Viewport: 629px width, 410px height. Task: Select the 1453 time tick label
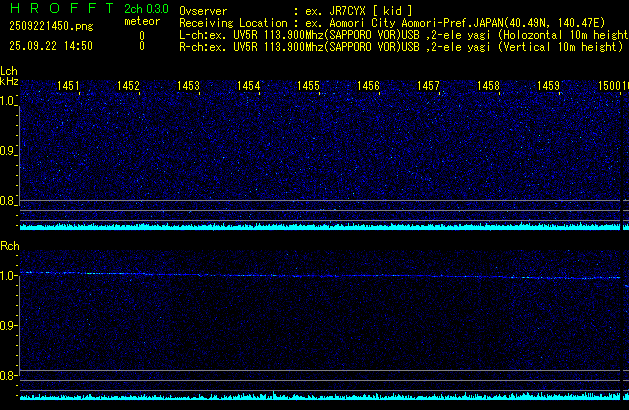click(188, 87)
